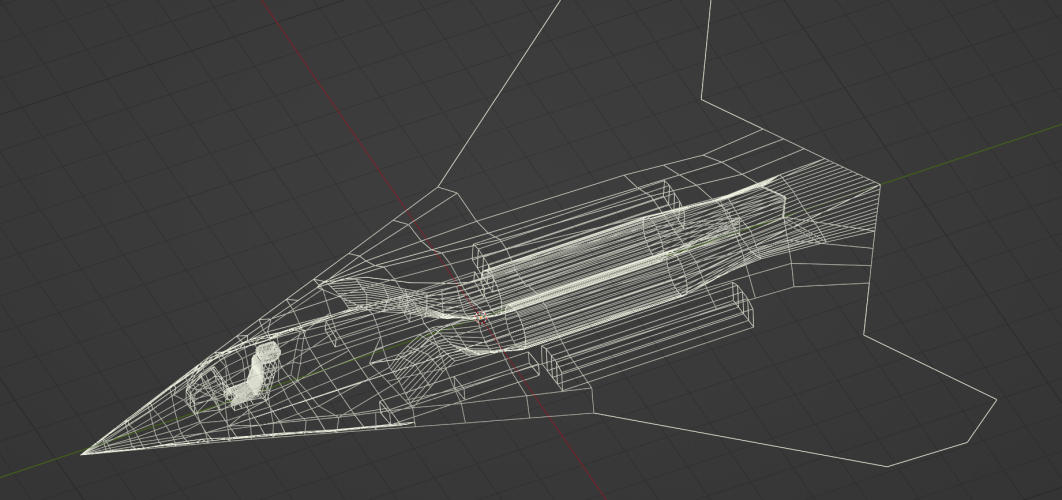
Task: Click the 3D cursor at world origin
Action: coord(482,317)
